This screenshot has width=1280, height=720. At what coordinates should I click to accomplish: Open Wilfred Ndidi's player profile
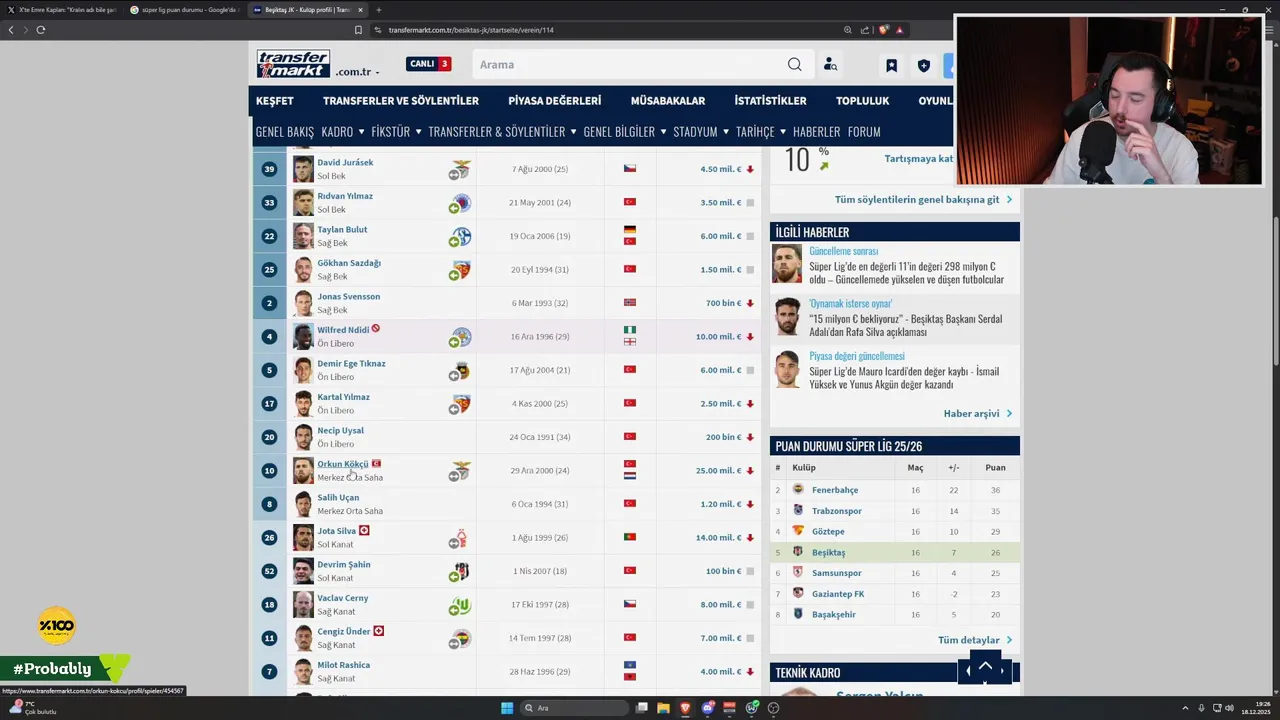343,330
